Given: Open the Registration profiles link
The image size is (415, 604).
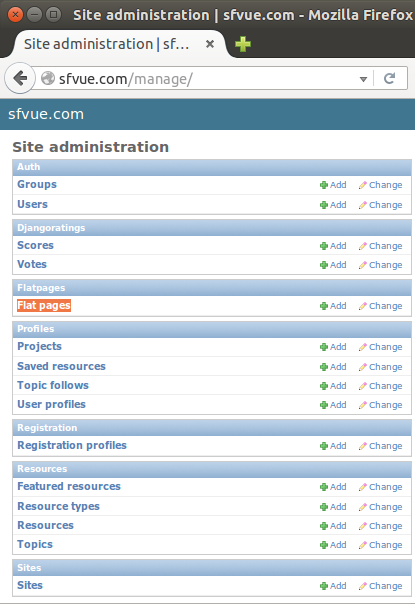Looking at the screenshot, I should (x=72, y=445).
